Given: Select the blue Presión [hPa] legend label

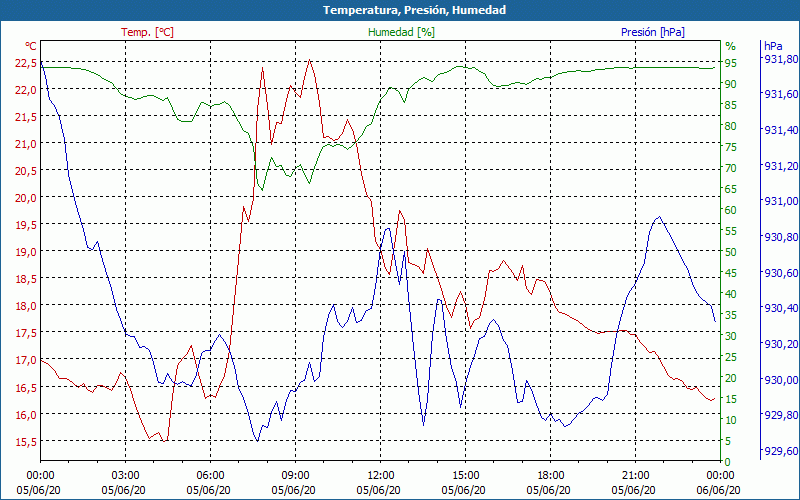Looking at the screenshot, I should [653, 32].
